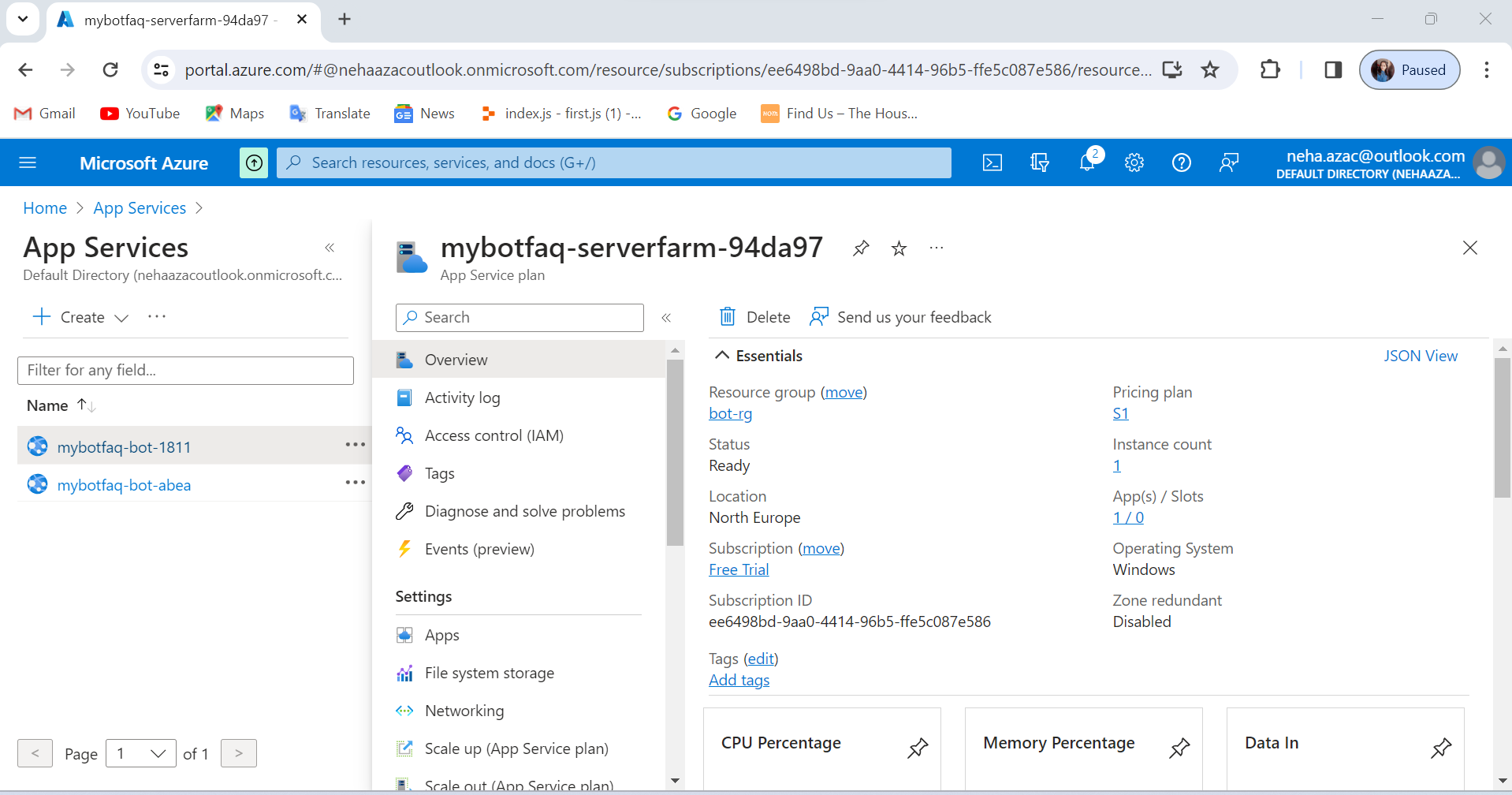Open the more options ellipsis beside resource title

coord(937,248)
